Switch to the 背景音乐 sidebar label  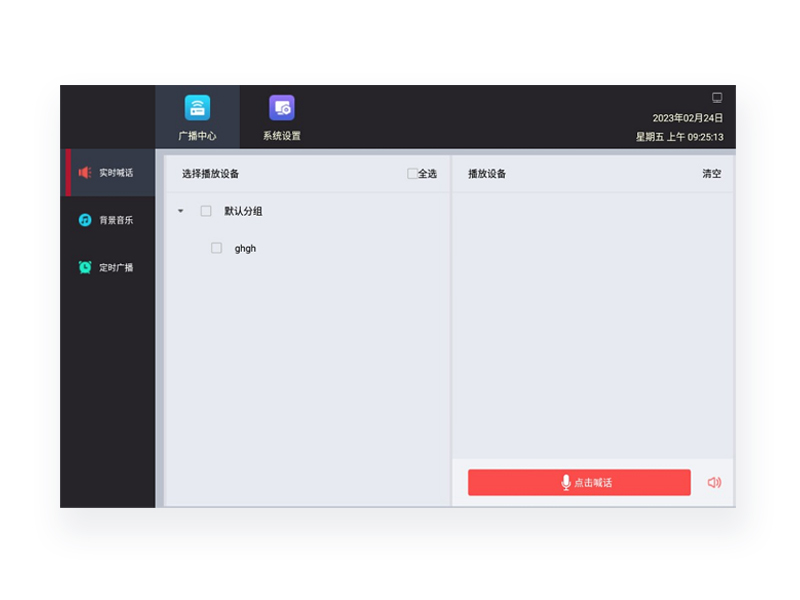[x=116, y=220]
